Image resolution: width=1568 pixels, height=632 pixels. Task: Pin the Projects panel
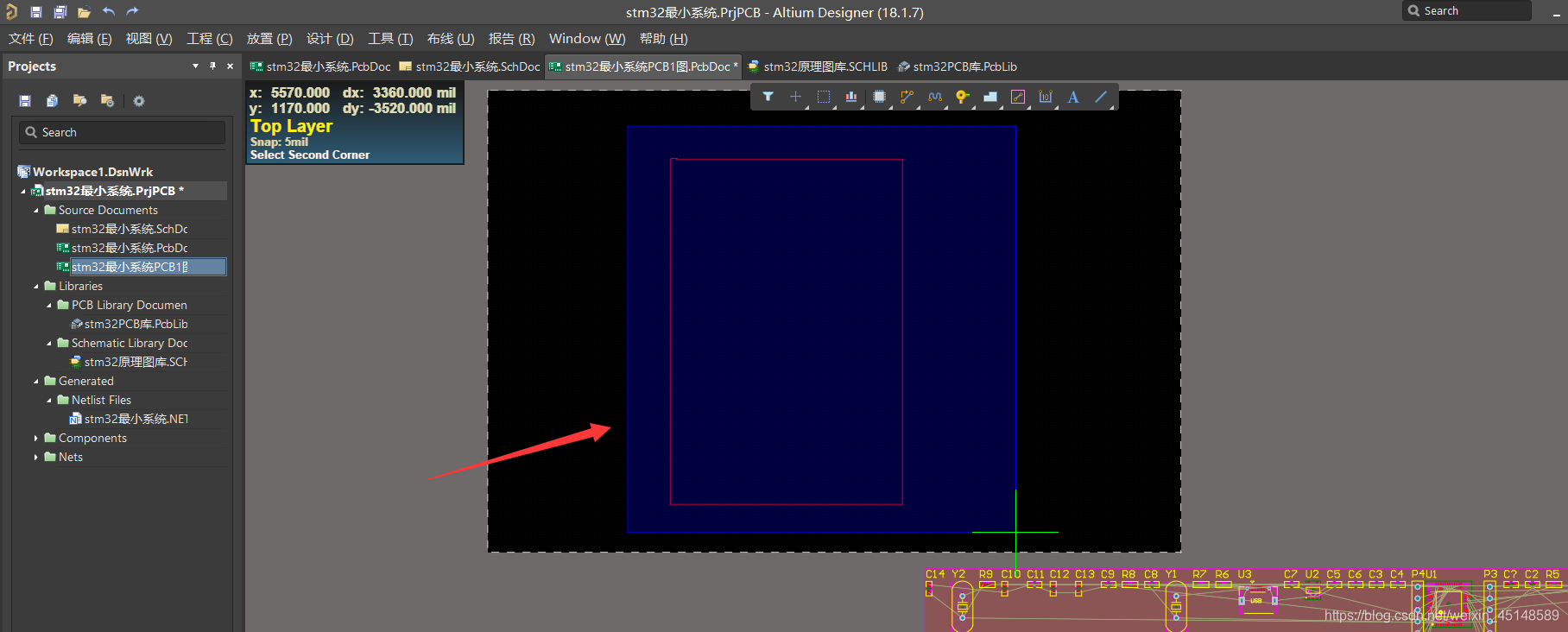[212, 66]
